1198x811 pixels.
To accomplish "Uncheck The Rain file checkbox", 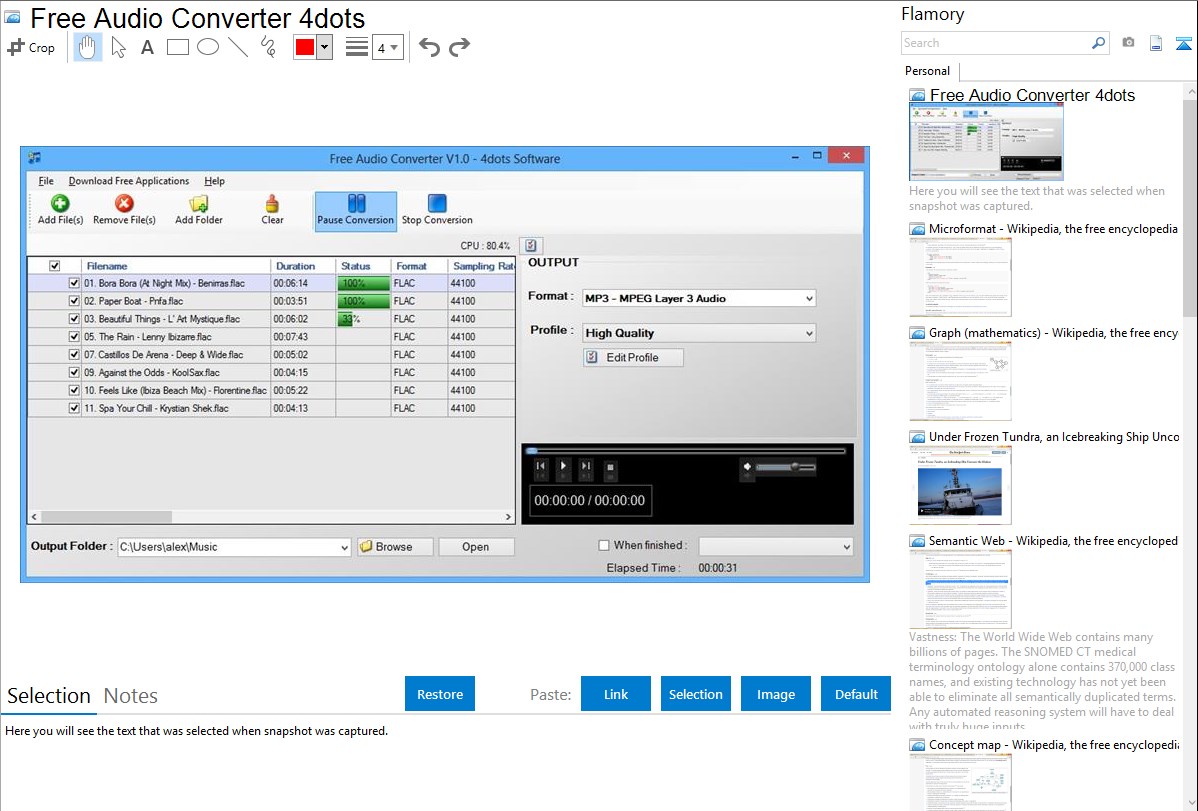I will pyautogui.click(x=74, y=336).
